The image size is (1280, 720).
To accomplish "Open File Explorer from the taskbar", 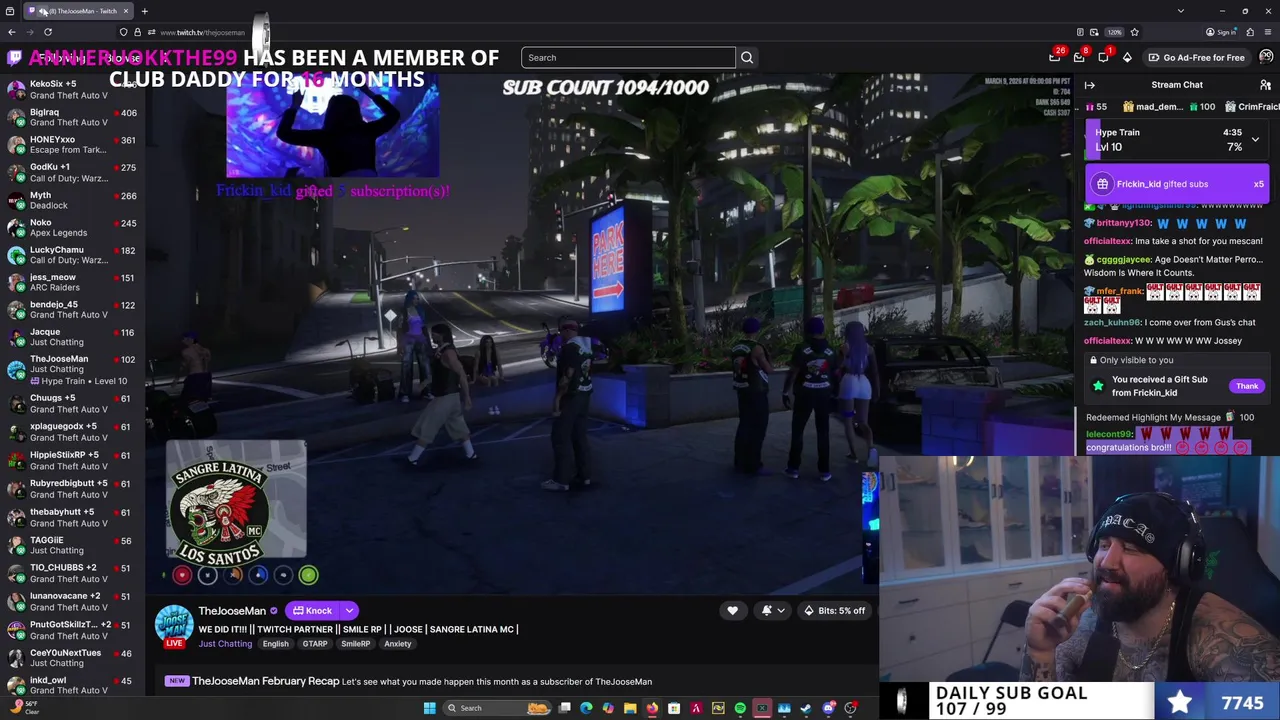I will point(630,708).
